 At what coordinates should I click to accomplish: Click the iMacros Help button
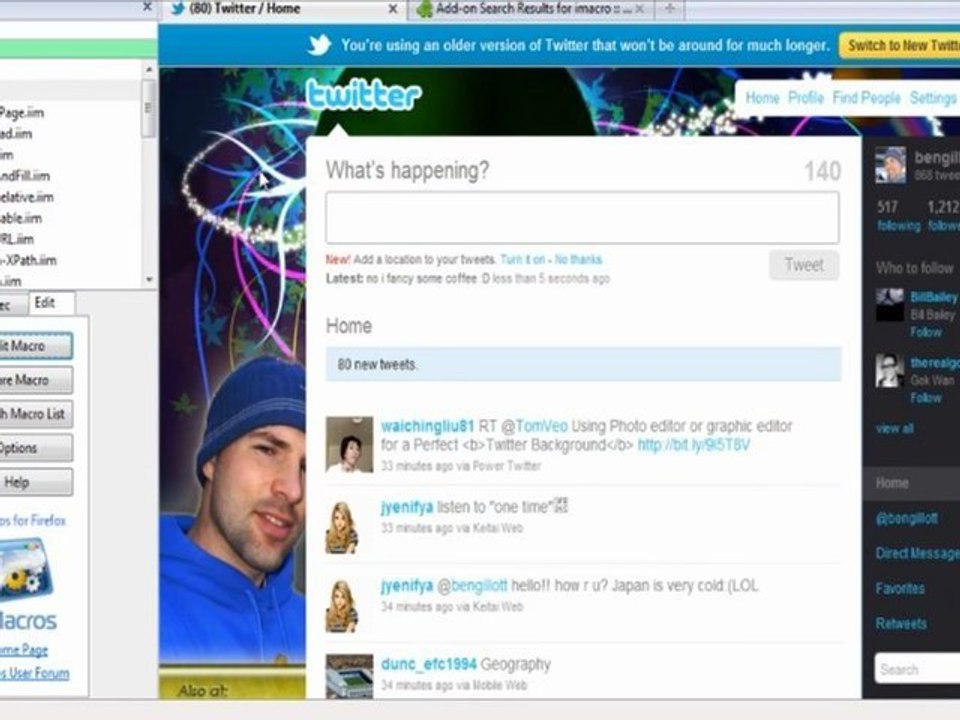tap(36, 482)
